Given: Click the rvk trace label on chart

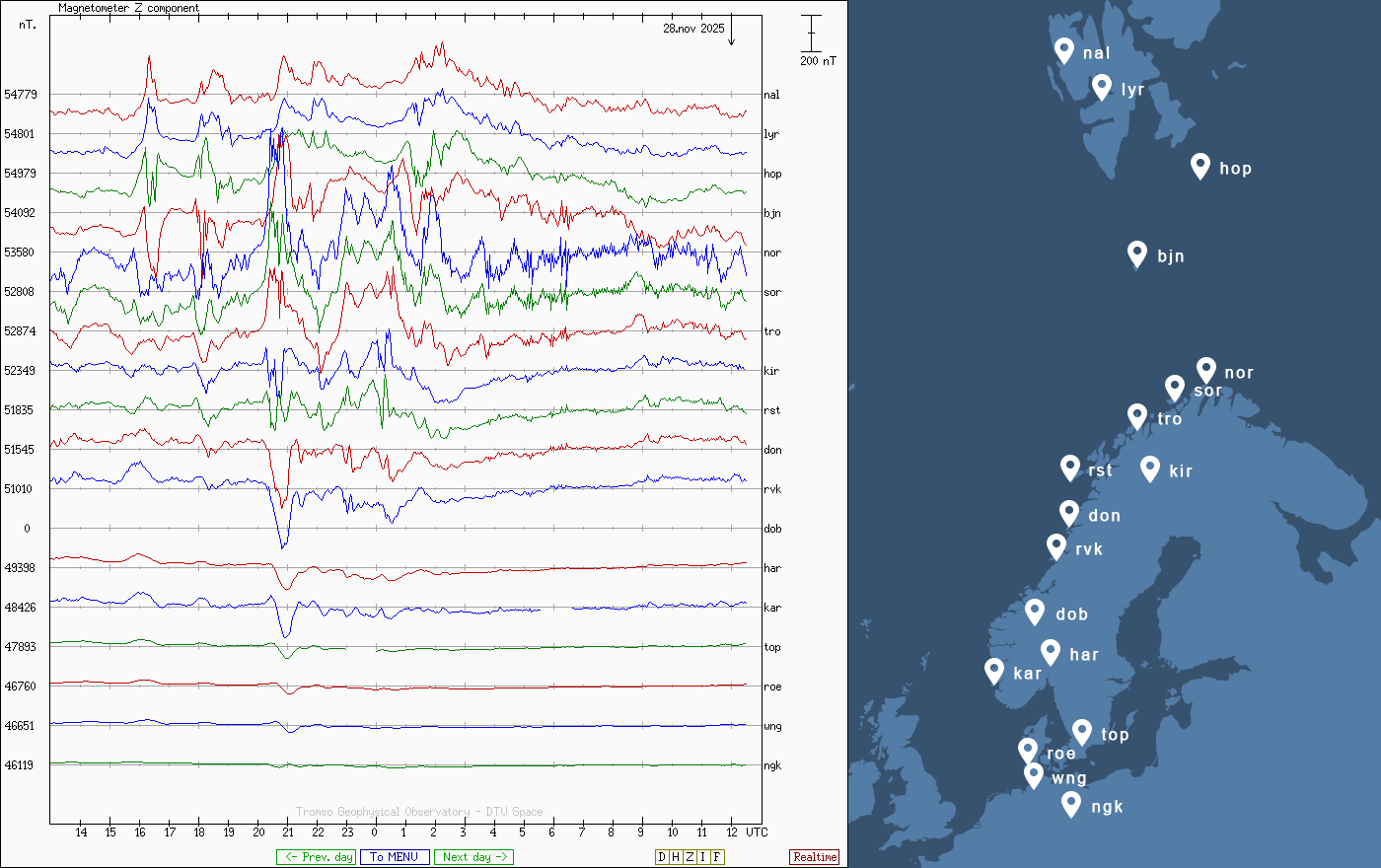Looking at the screenshot, I should pyautogui.click(x=772, y=489).
